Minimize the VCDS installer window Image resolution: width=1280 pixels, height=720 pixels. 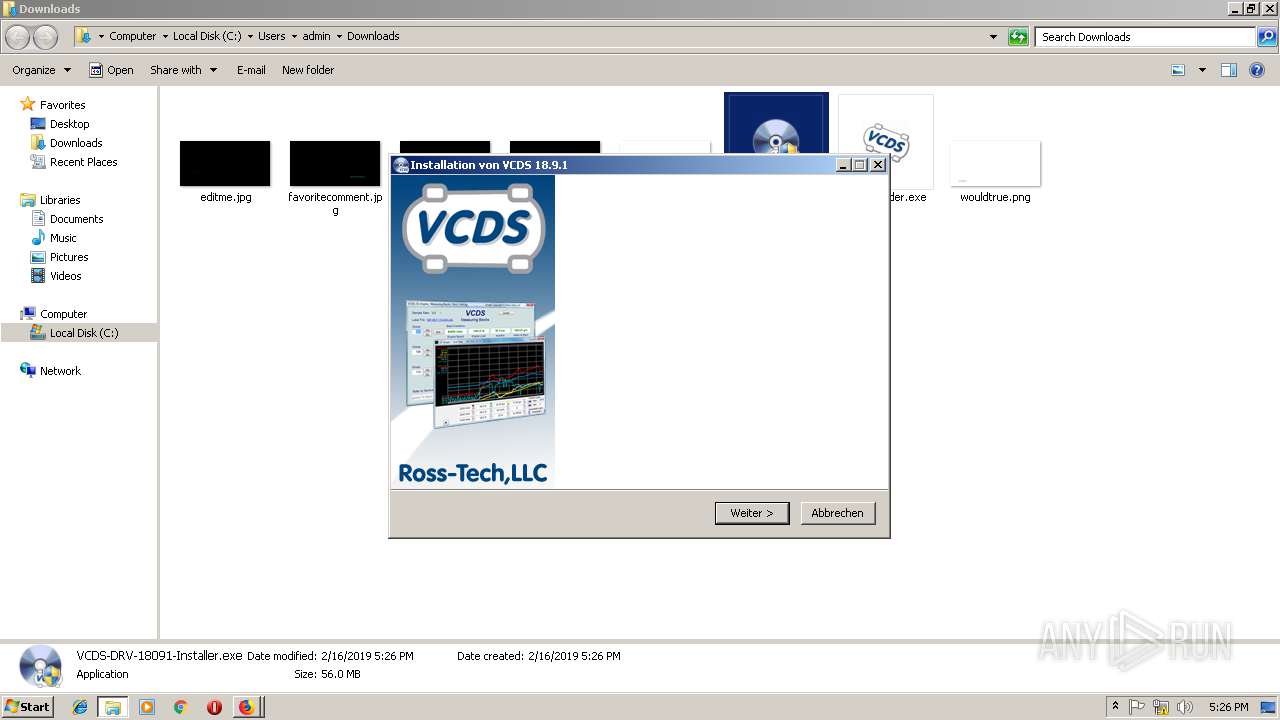pyautogui.click(x=844, y=165)
